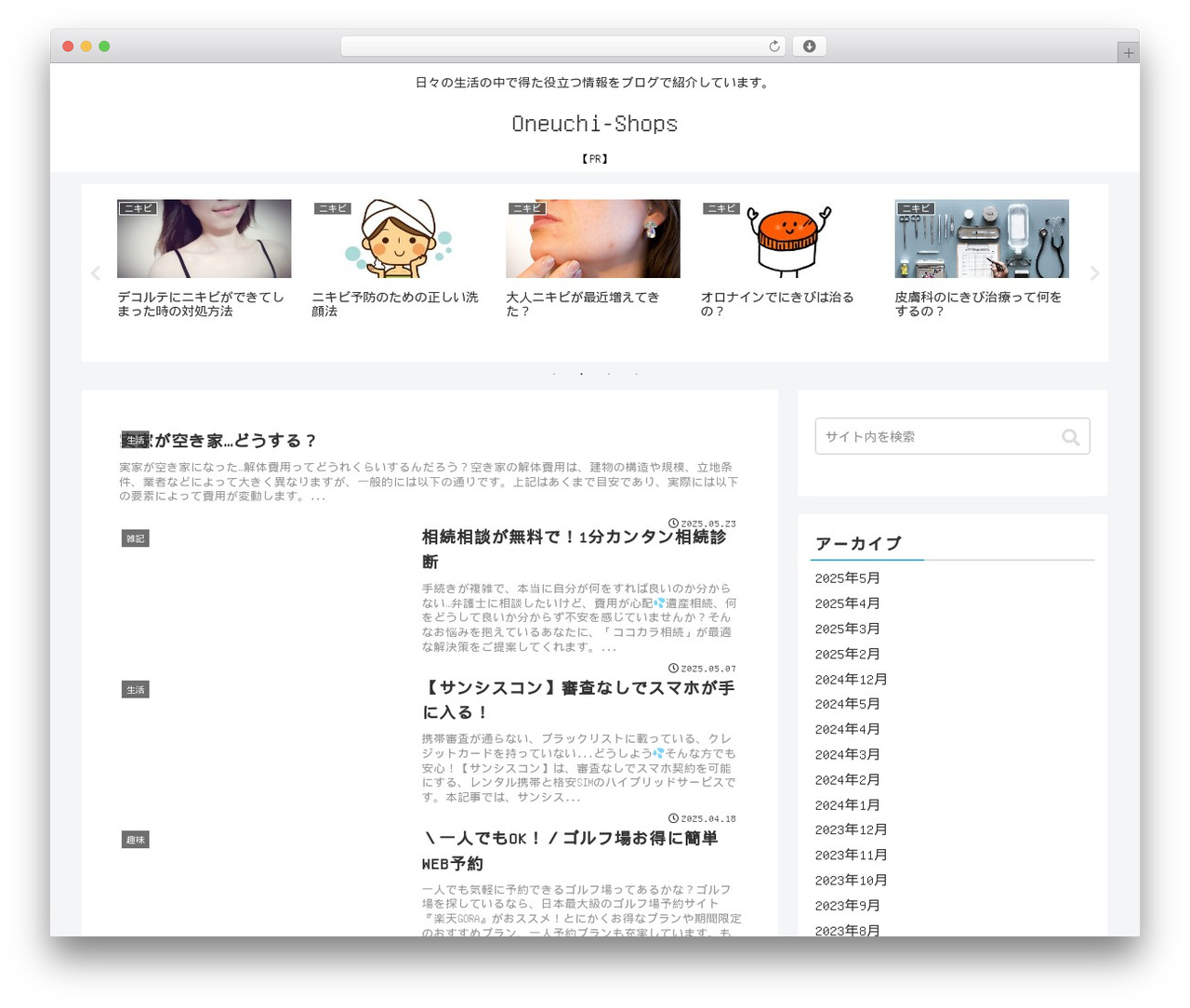Open the 2025年2月 archive

point(847,654)
